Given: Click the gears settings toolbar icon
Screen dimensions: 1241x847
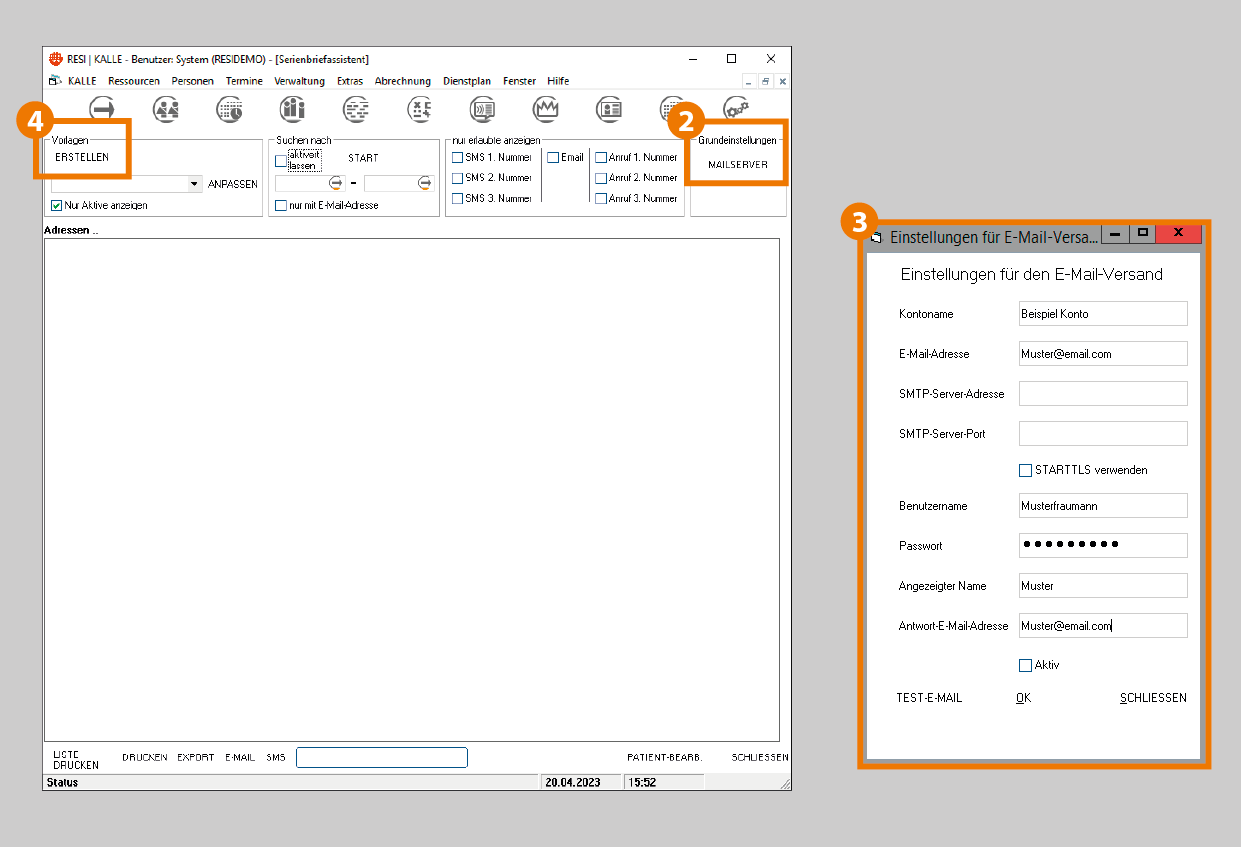Looking at the screenshot, I should (736, 108).
